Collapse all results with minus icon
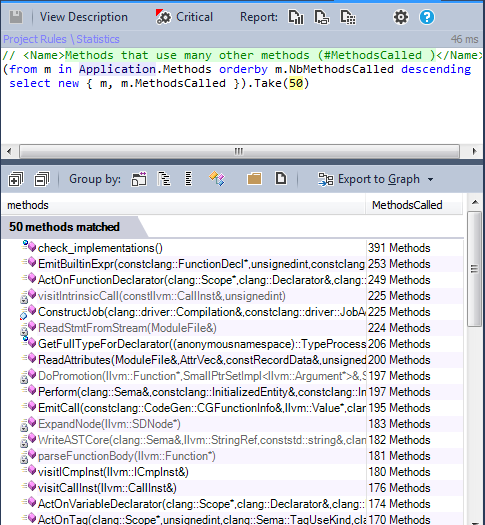The height and width of the screenshot is (525, 485). pos(42,179)
